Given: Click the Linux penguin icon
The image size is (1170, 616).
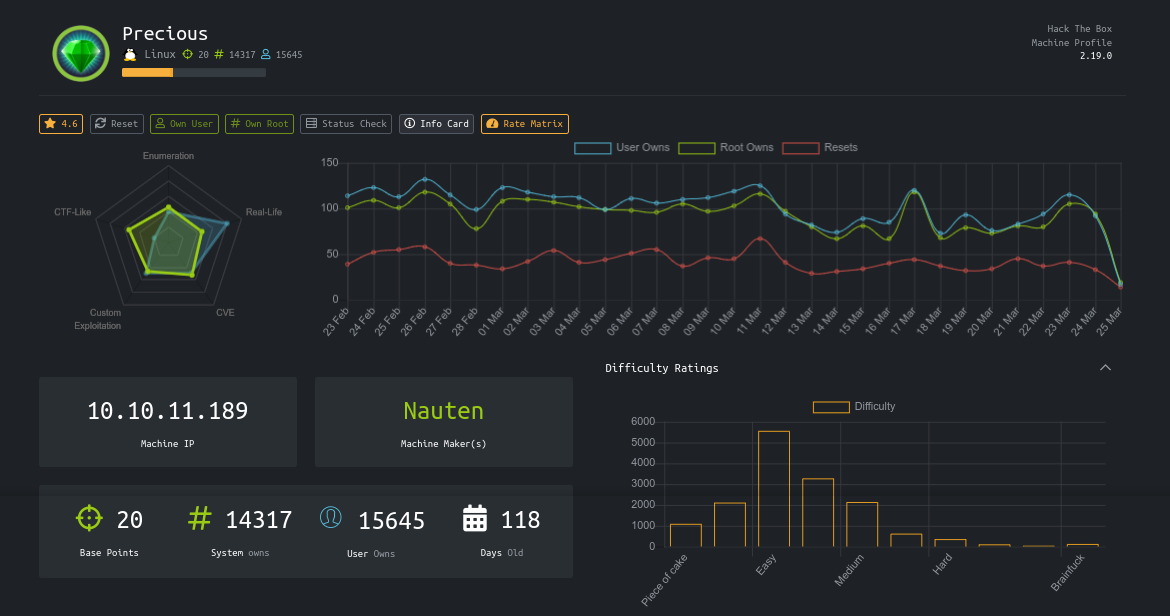Looking at the screenshot, I should coord(129,55).
